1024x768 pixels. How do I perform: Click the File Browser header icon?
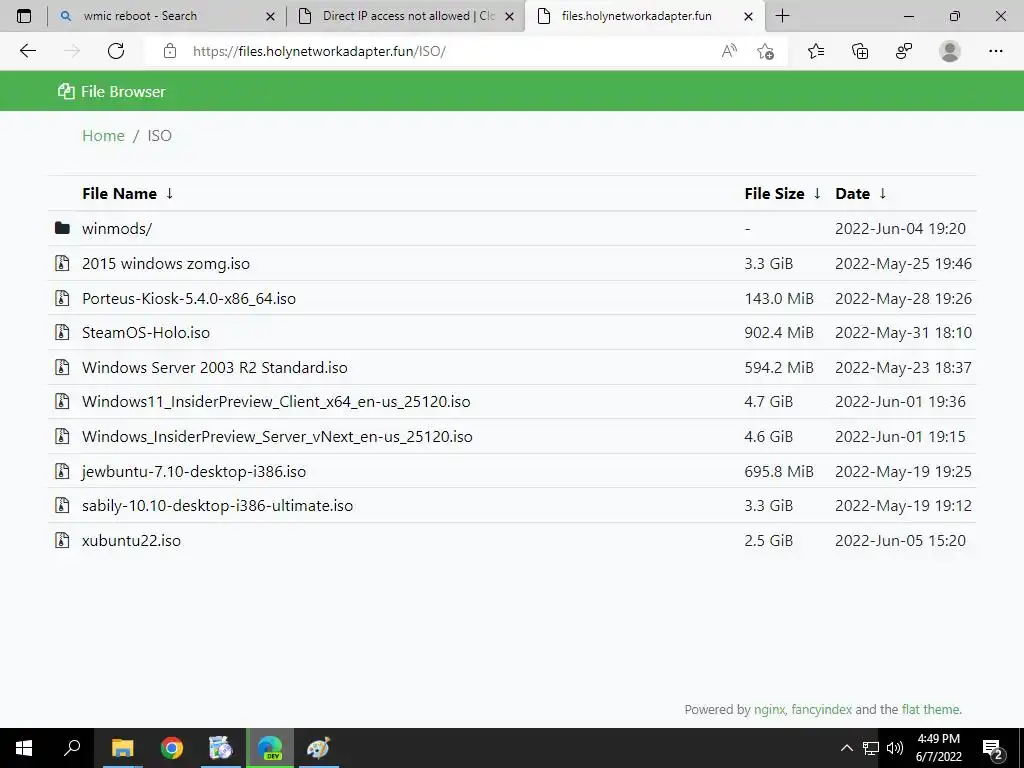[x=66, y=91]
